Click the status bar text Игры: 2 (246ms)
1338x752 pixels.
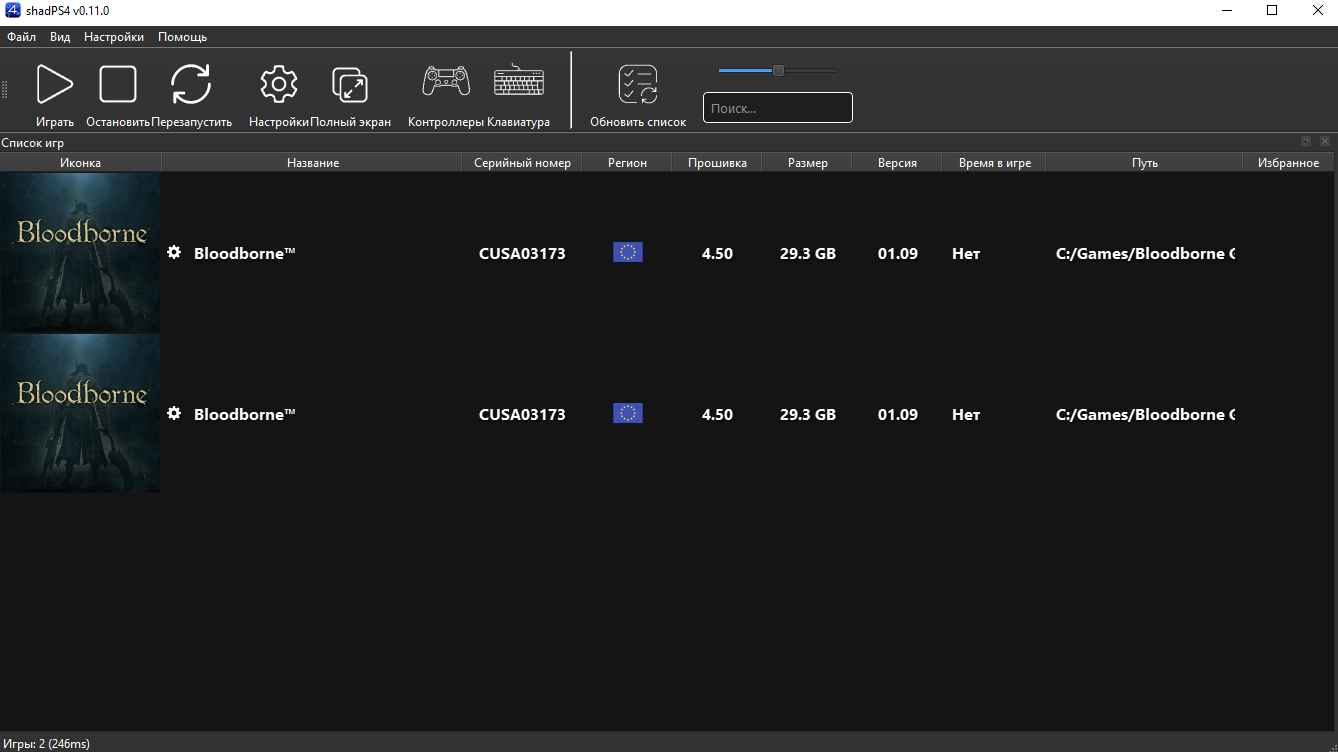pyautogui.click(x=46, y=743)
